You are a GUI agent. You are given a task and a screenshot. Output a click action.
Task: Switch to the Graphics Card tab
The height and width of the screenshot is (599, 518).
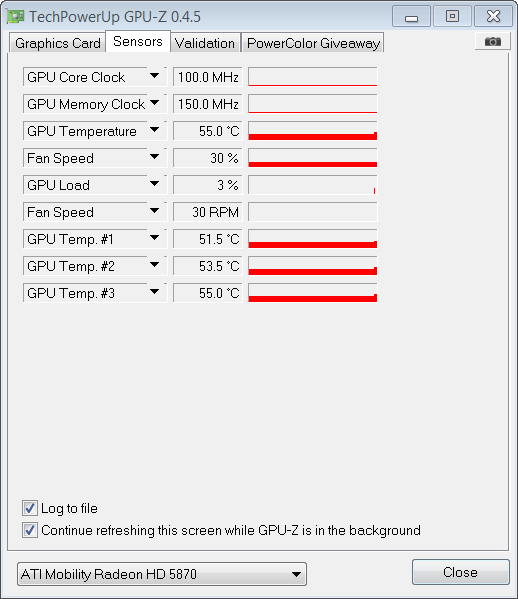coord(57,43)
